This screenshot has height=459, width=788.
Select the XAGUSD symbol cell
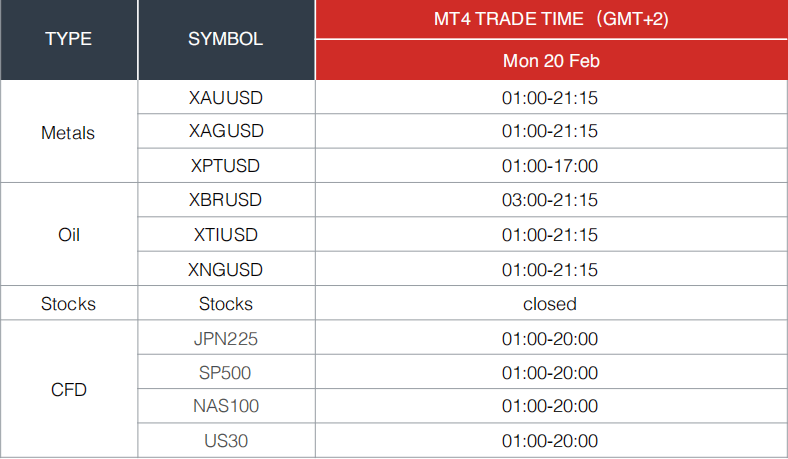tap(226, 131)
